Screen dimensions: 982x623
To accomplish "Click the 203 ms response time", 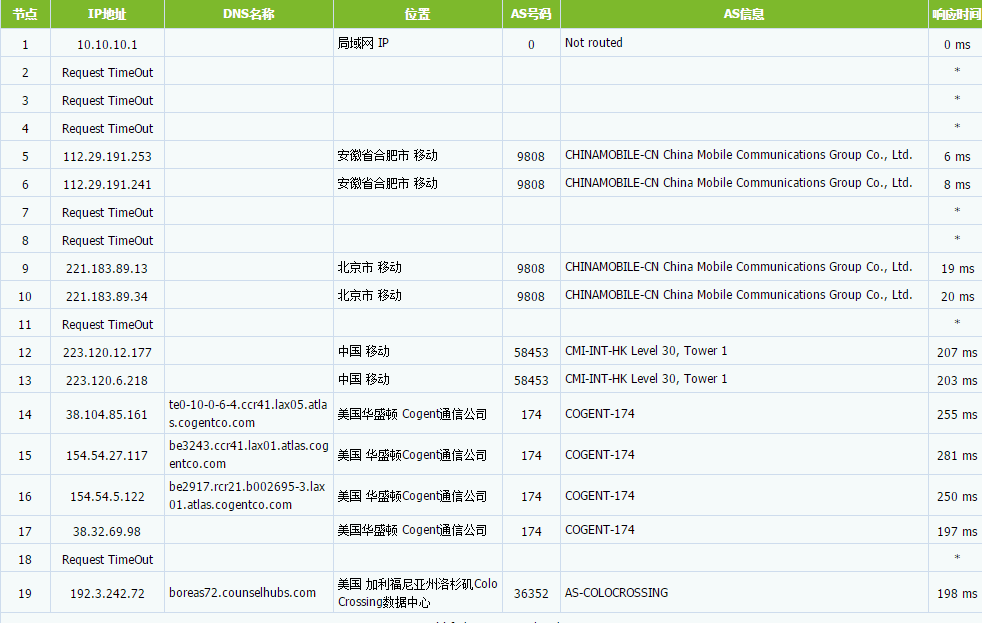I will (957, 381).
